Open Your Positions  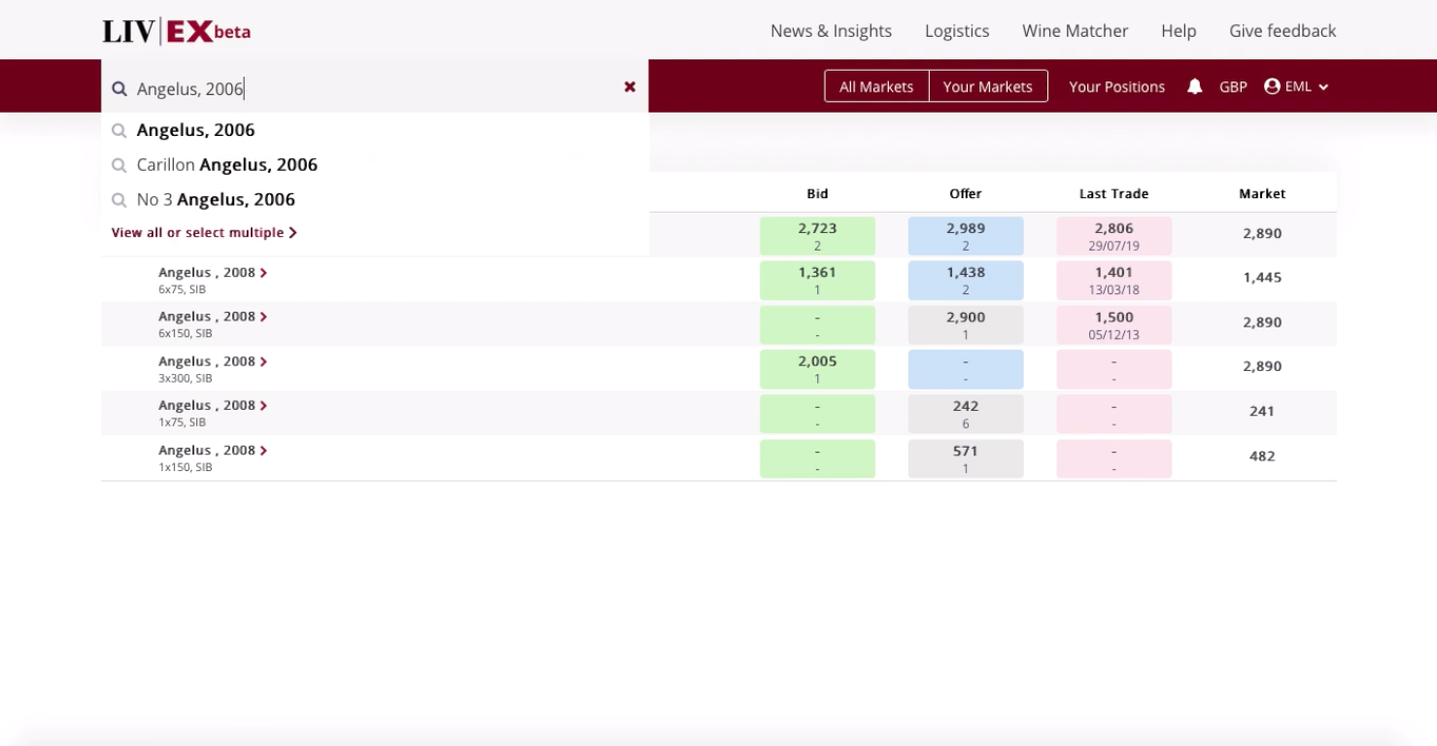[x=1117, y=87]
